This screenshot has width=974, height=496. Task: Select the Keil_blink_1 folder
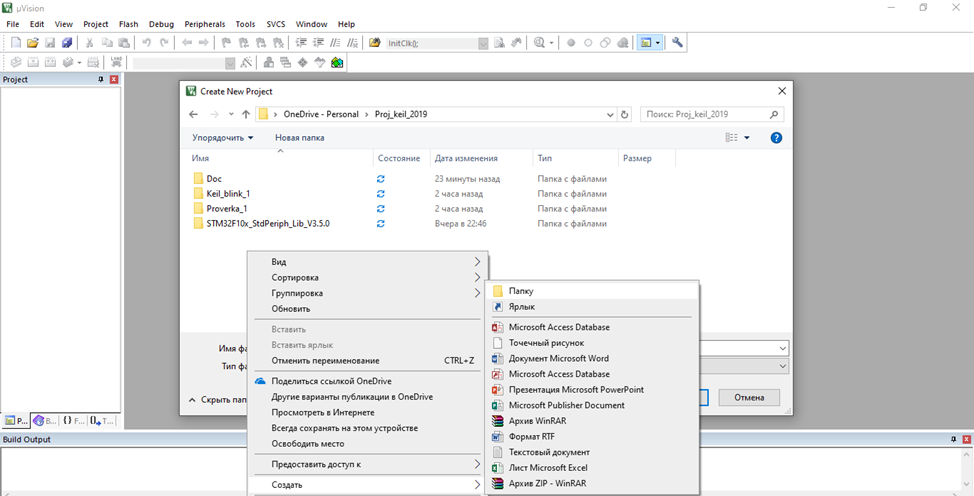coord(228,193)
